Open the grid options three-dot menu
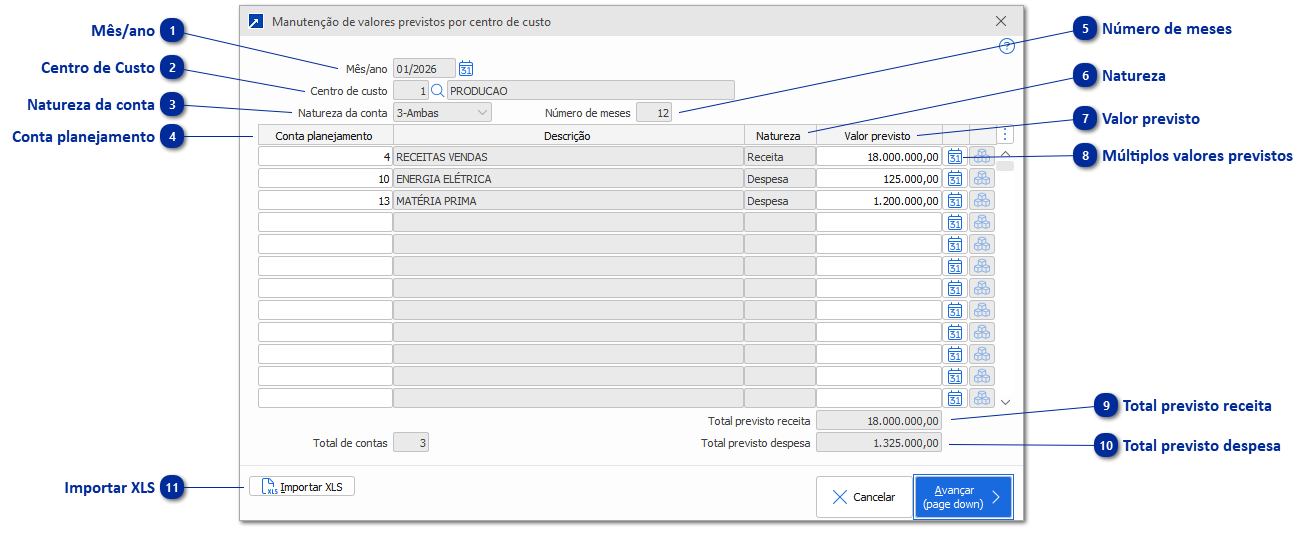 pyautogui.click(x=1006, y=134)
